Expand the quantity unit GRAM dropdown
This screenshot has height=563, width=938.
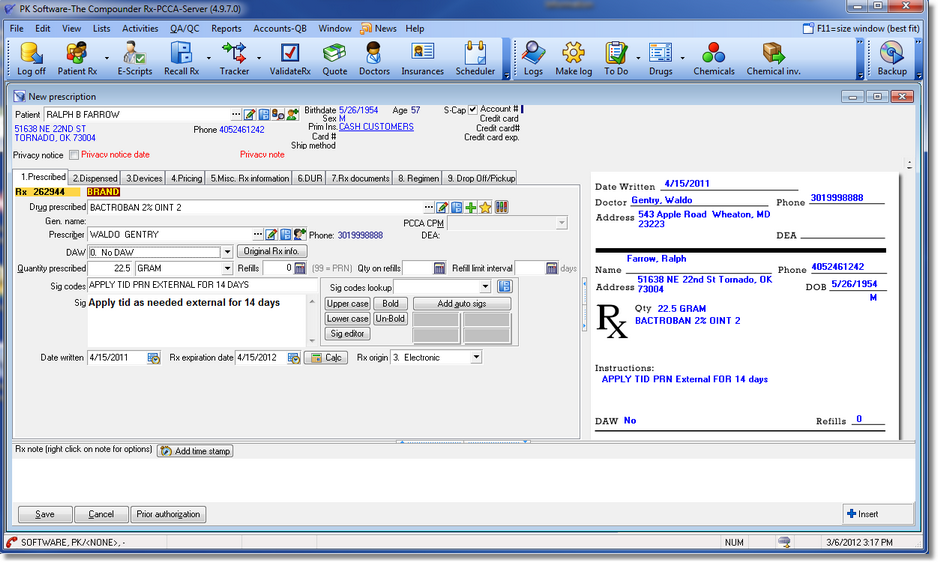click(227, 268)
